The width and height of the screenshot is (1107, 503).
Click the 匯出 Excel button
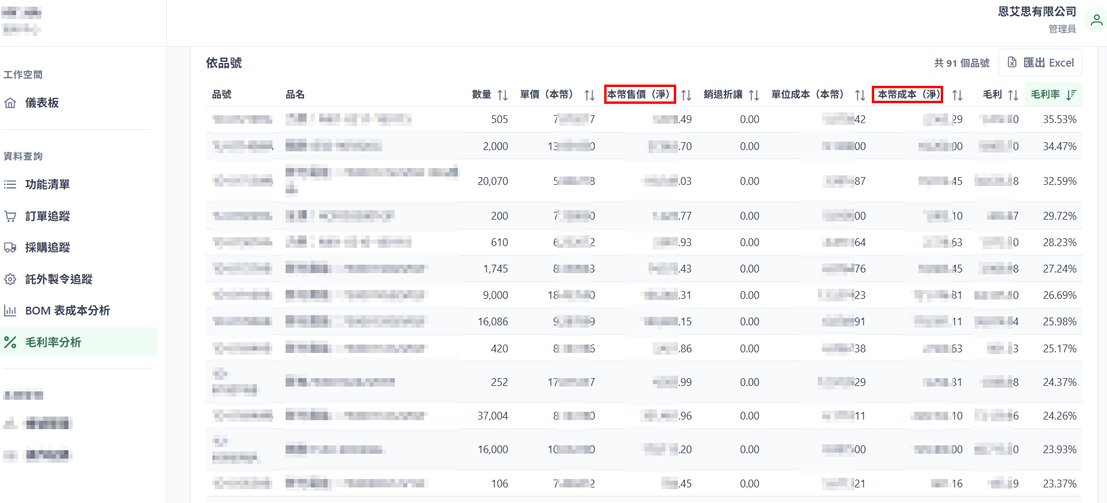(x=1040, y=63)
